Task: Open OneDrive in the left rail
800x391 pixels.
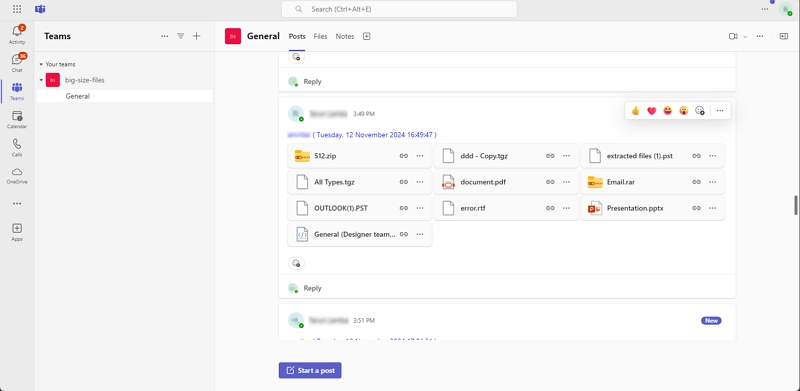Action: tap(17, 175)
